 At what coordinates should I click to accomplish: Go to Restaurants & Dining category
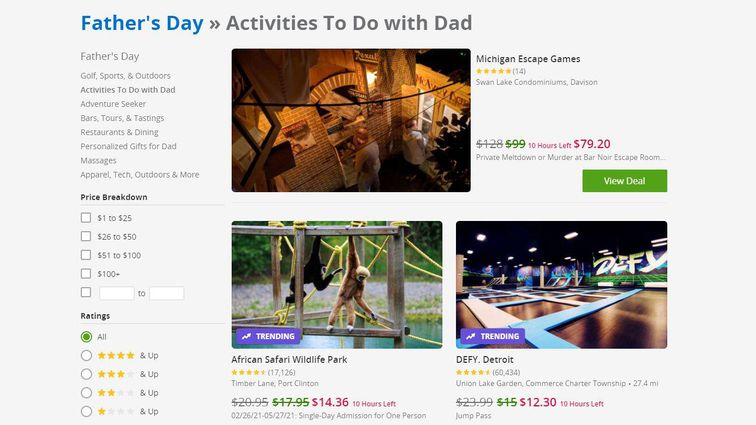(x=119, y=132)
